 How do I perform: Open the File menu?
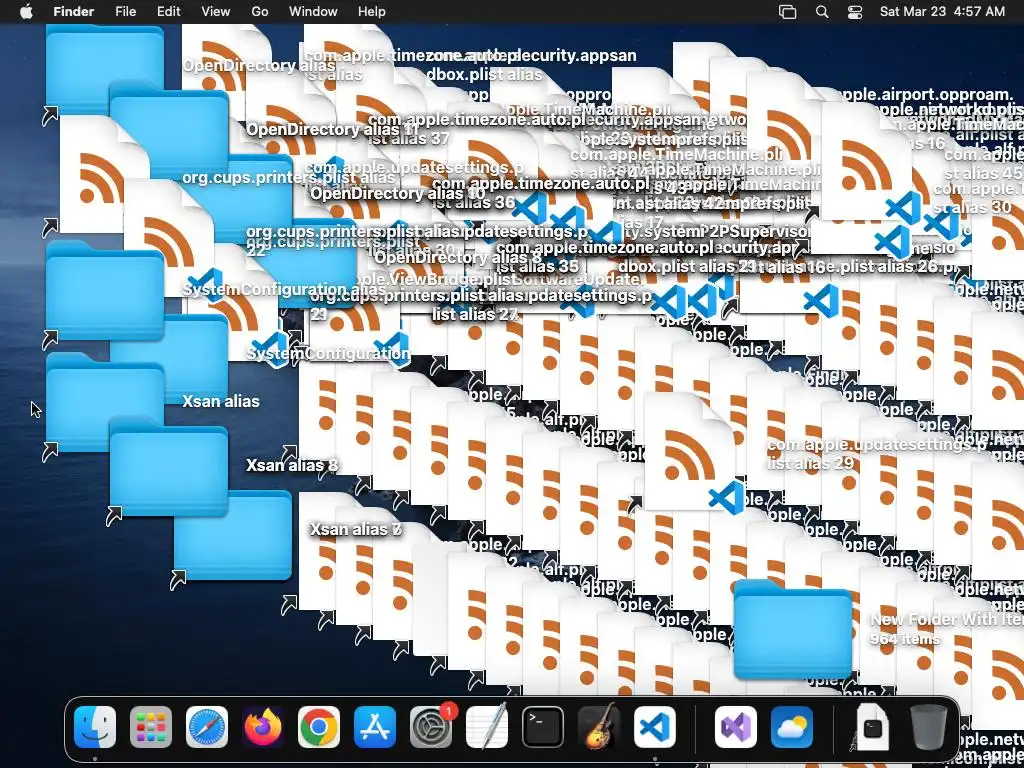click(x=125, y=12)
